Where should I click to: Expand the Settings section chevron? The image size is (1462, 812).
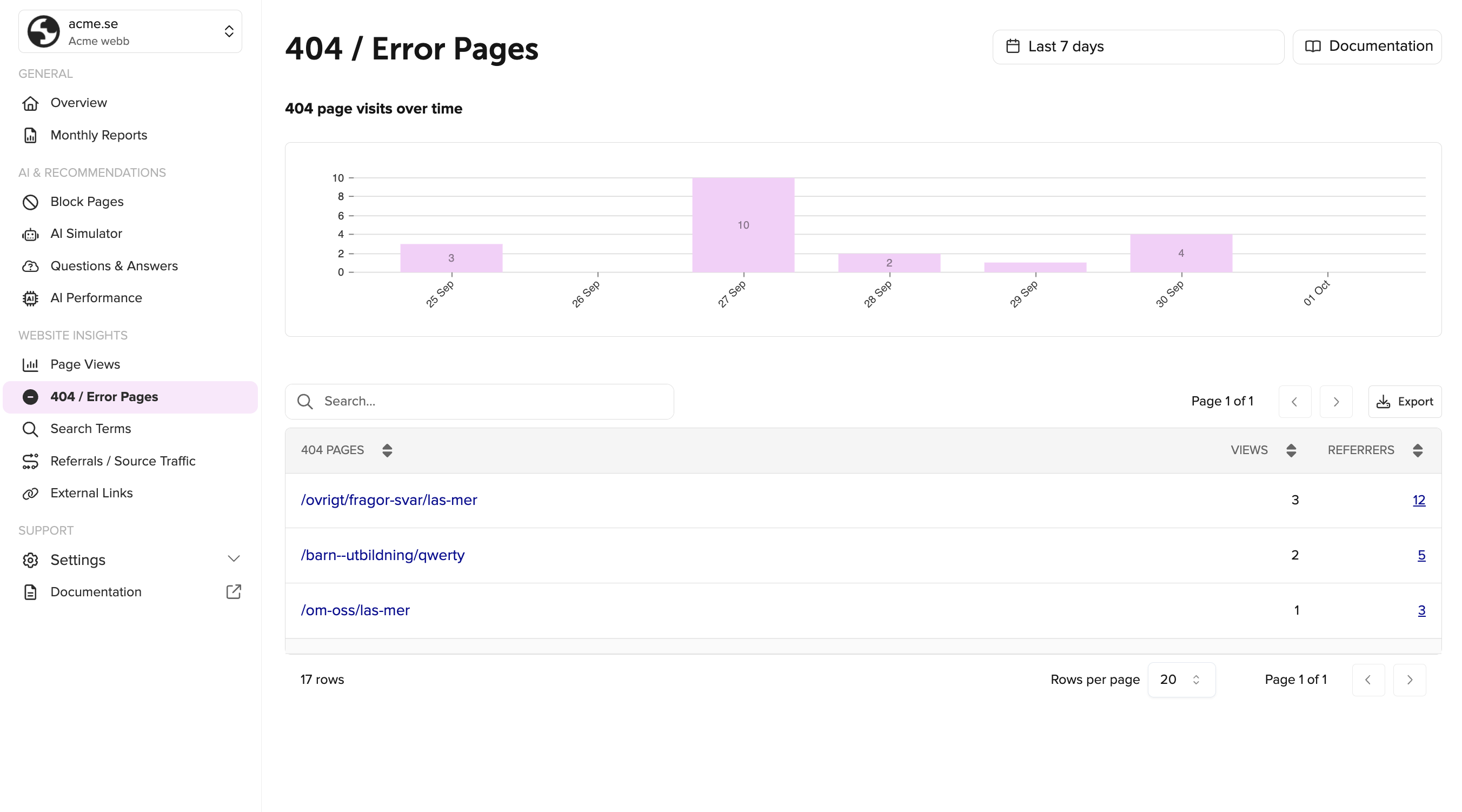tap(233, 560)
